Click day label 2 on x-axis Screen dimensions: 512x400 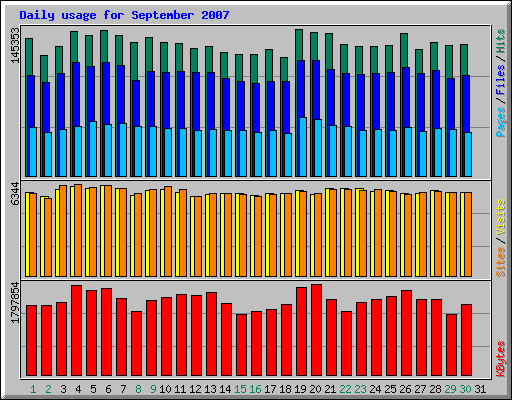pos(48,389)
